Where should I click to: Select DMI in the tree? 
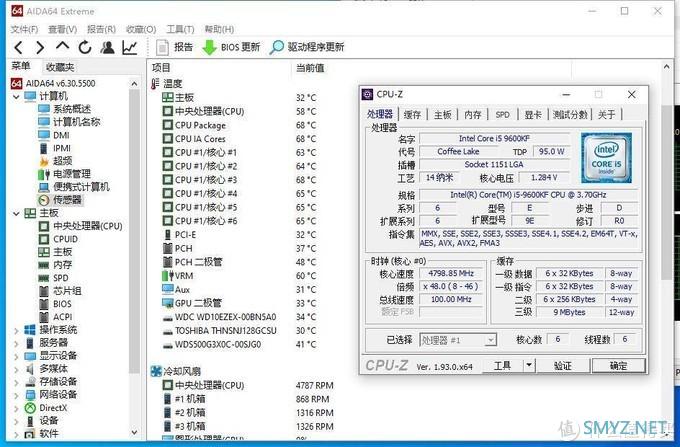click(54, 135)
